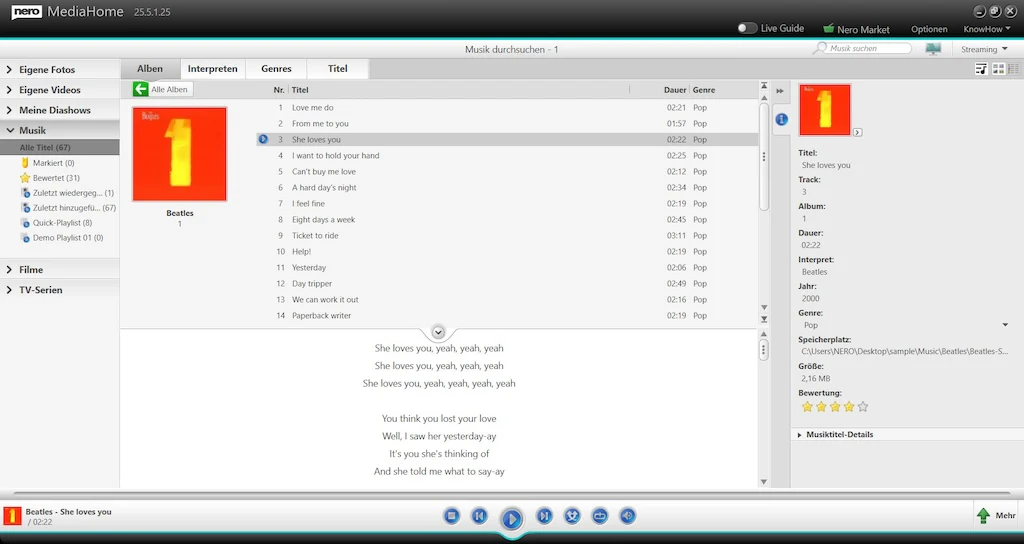Set rating to three stars

835,407
